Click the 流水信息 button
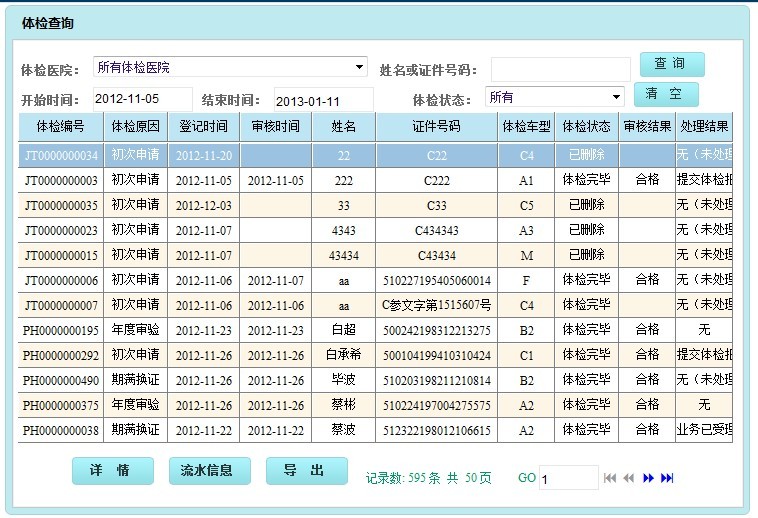 pyautogui.click(x=210, y=471)
